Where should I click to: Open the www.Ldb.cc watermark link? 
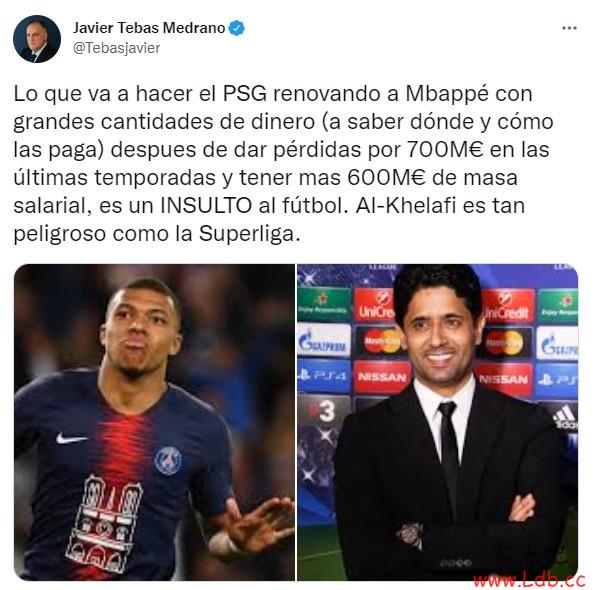(x=529, y=580)
